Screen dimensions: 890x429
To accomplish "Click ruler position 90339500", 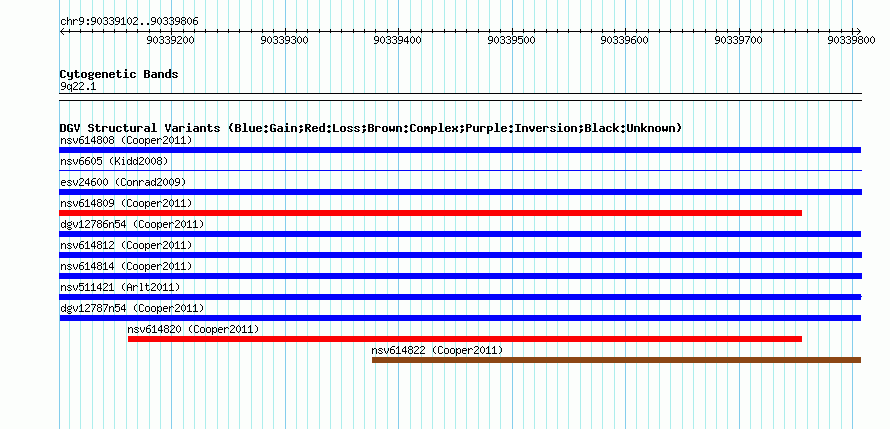I will tap(511, 40).
